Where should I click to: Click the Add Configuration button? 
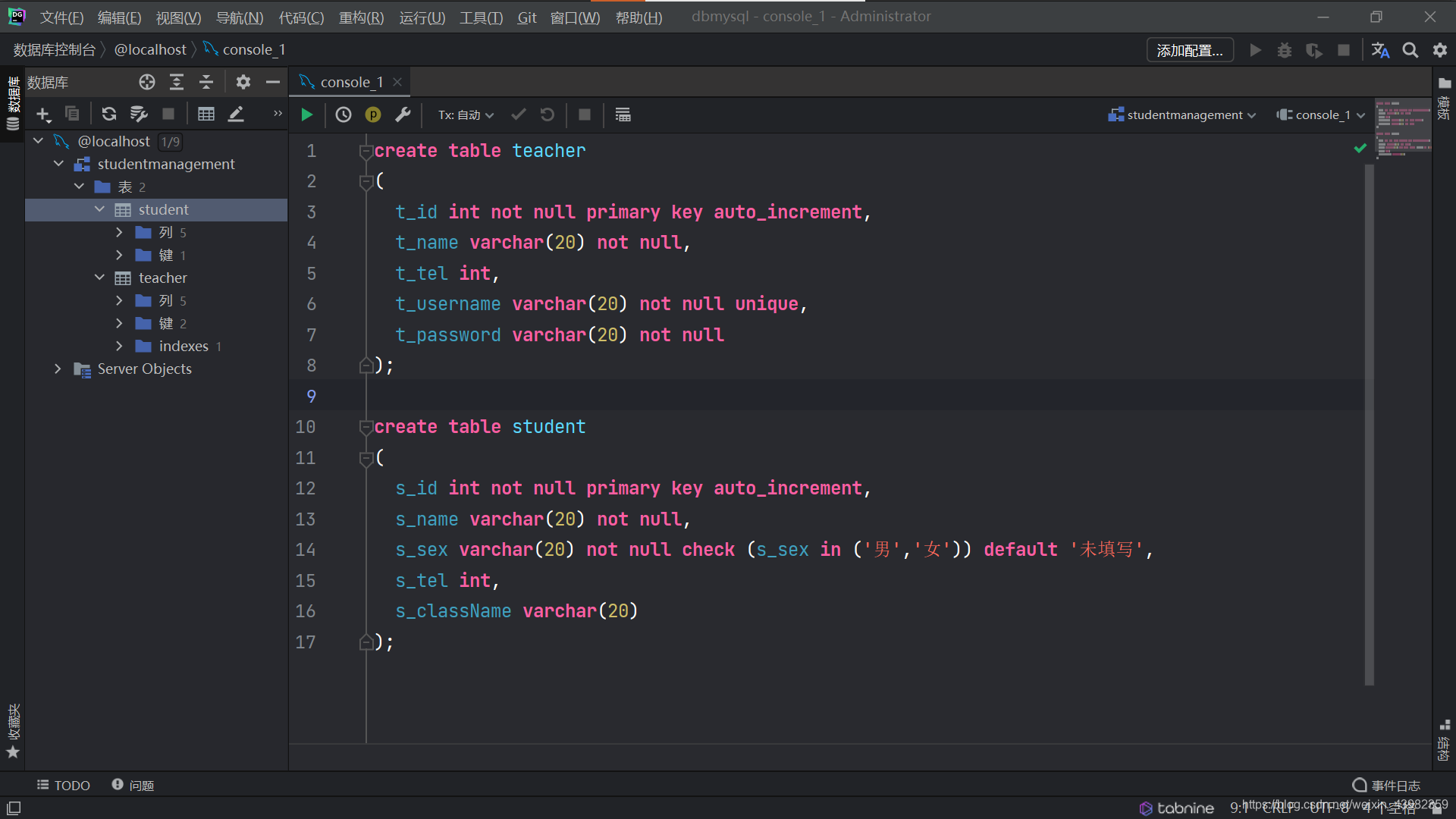point(1189,50)
